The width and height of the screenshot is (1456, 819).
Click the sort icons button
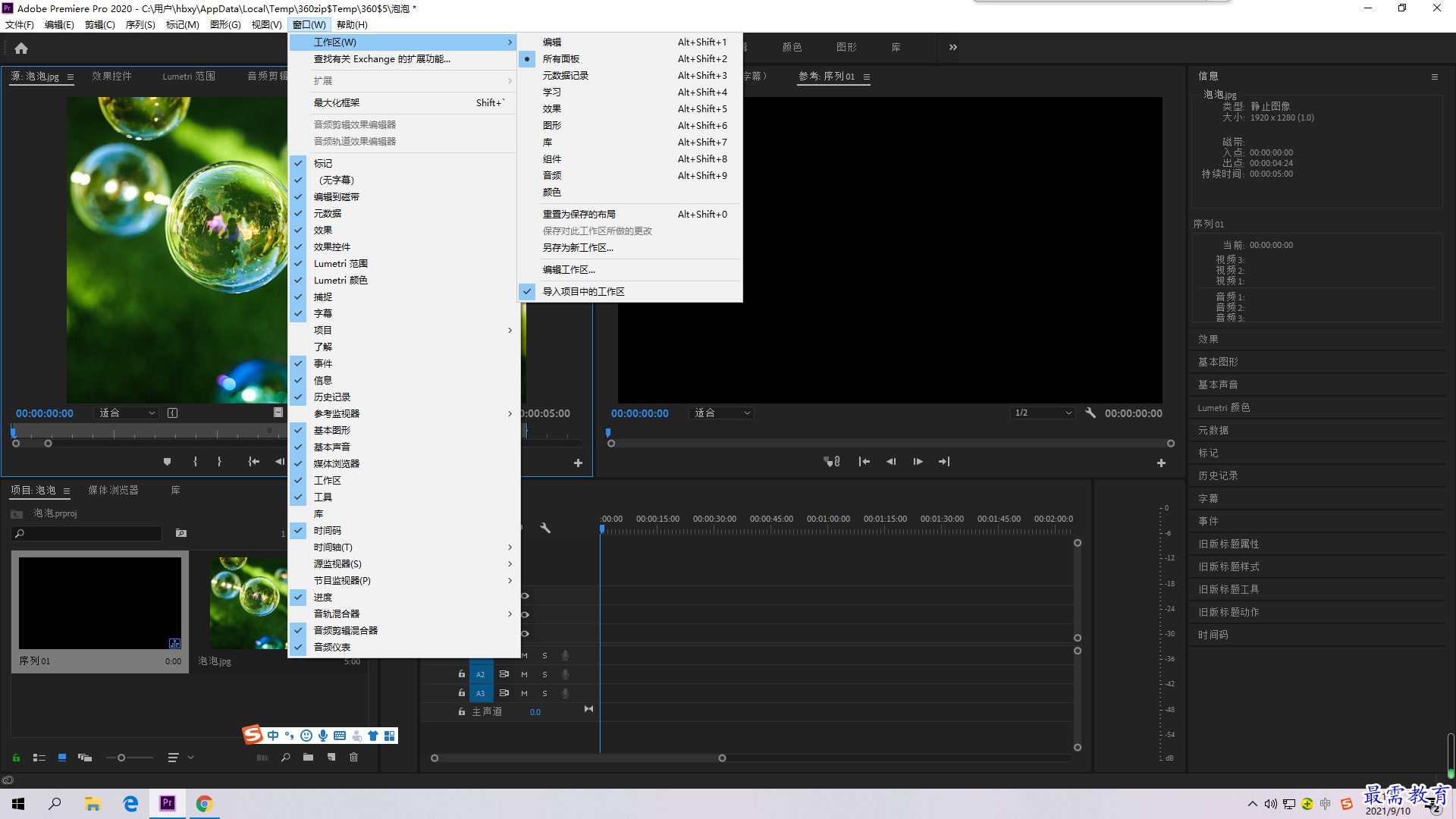click(174, 758)
